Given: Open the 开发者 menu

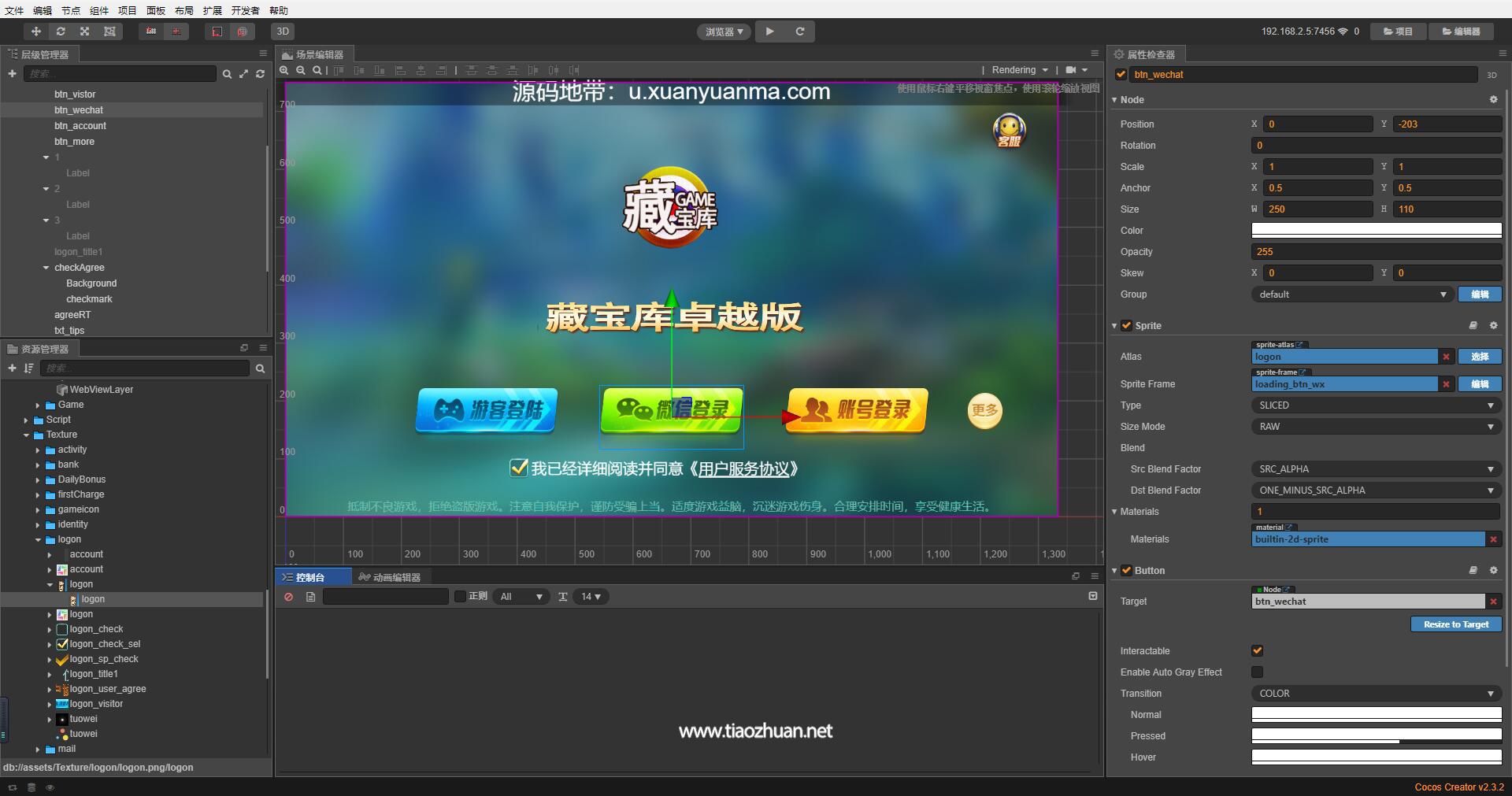Looking at the screenshot, I should pos(245,10).
